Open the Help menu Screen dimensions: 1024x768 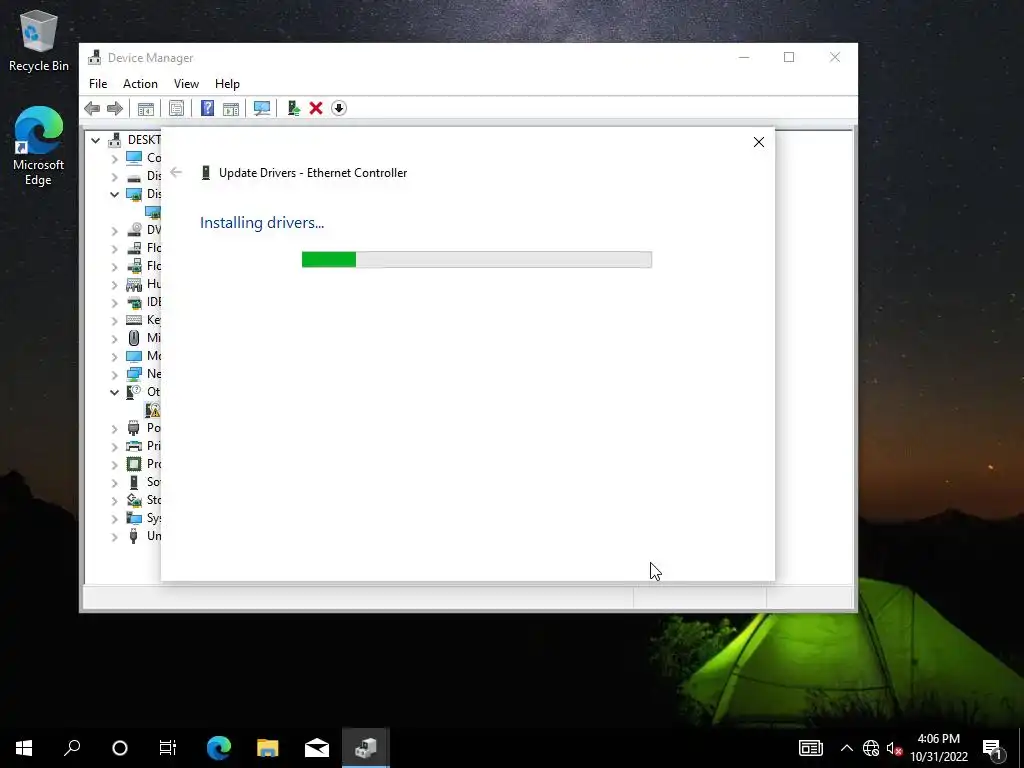pos(227,84)
